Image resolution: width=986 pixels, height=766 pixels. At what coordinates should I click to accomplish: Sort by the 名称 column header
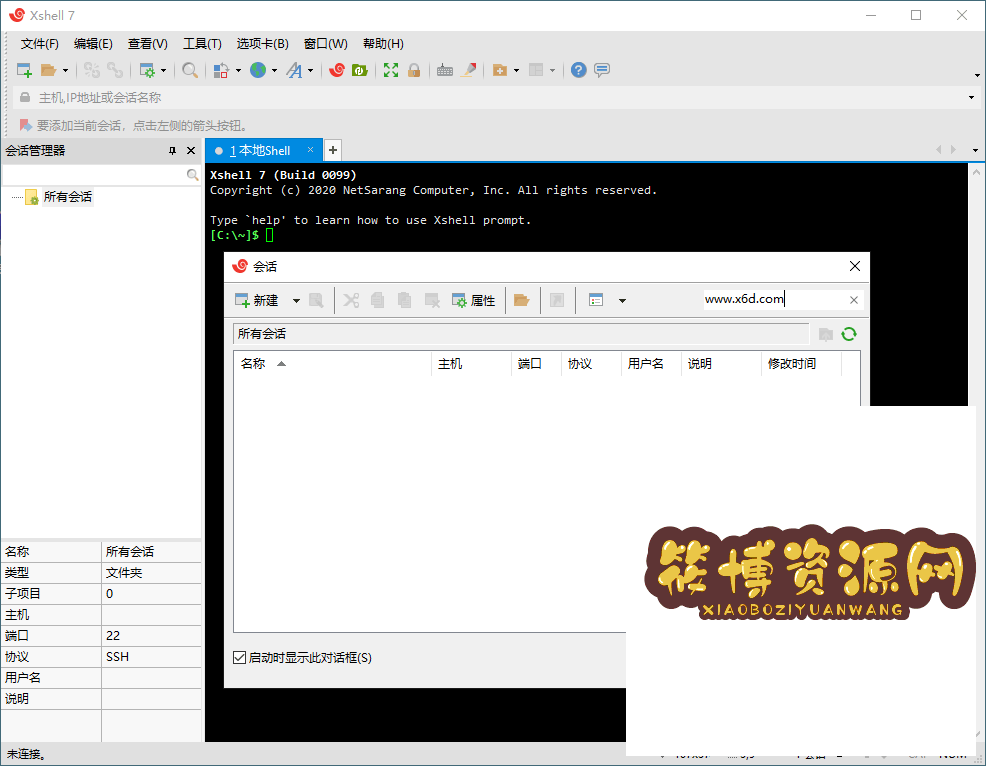(x=331, y=364)
